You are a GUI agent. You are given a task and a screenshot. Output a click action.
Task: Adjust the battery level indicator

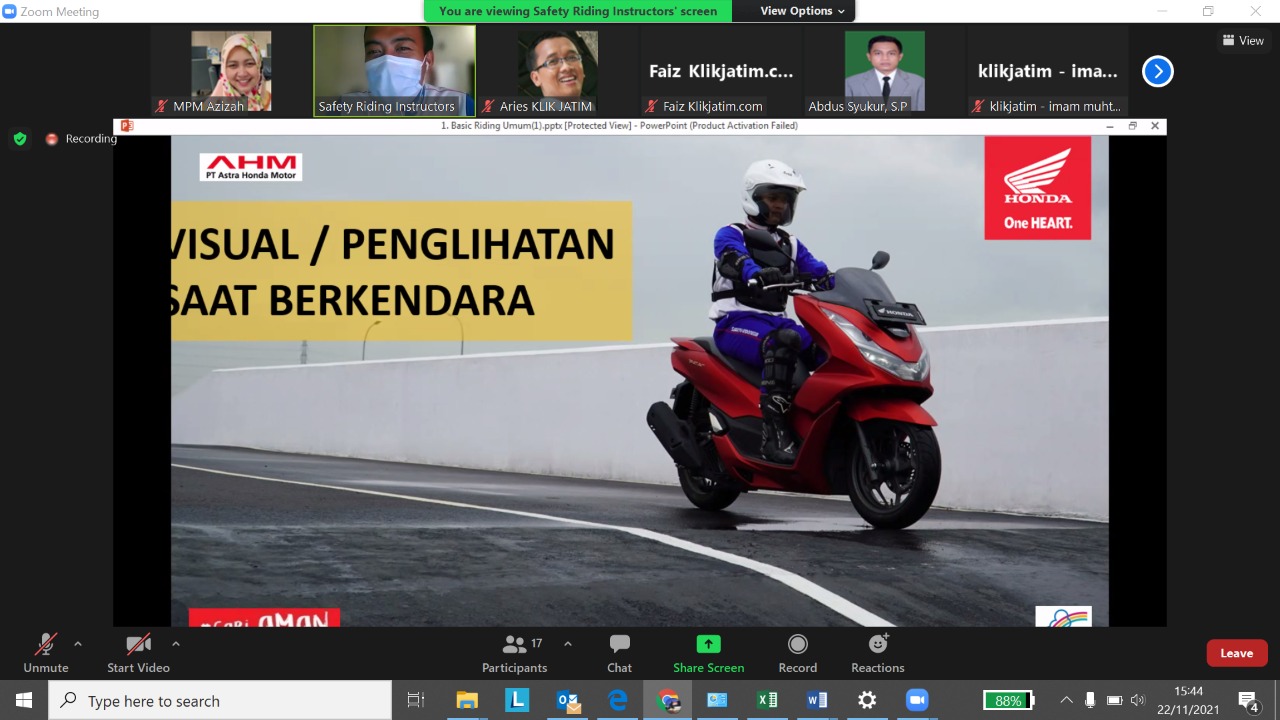(1009, 700)
